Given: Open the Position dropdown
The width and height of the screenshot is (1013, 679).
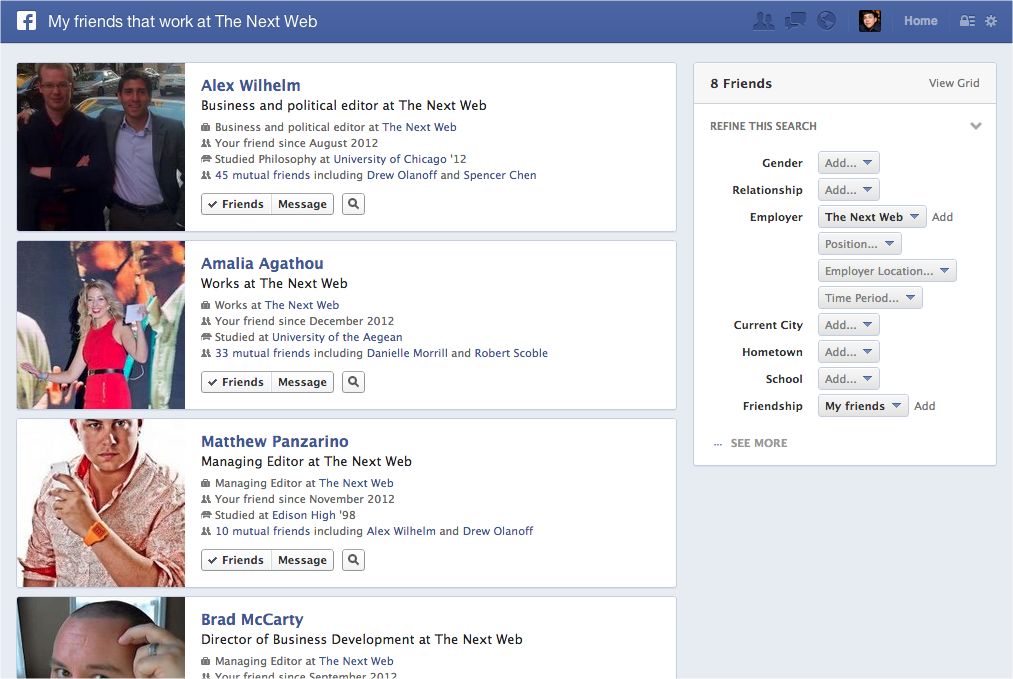Looking at the screenshot, I should 859,244.
